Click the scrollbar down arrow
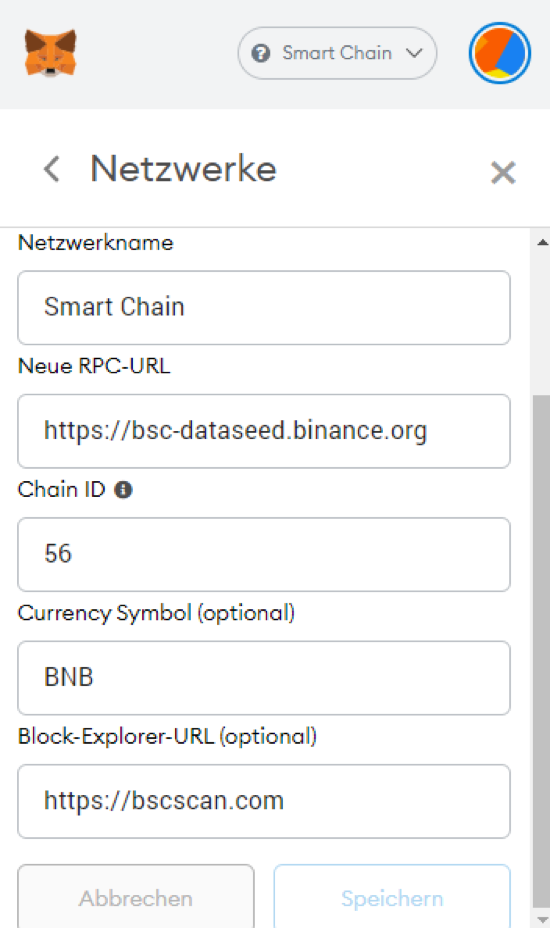This screenshot has width=550, height=929. [542, 920]
